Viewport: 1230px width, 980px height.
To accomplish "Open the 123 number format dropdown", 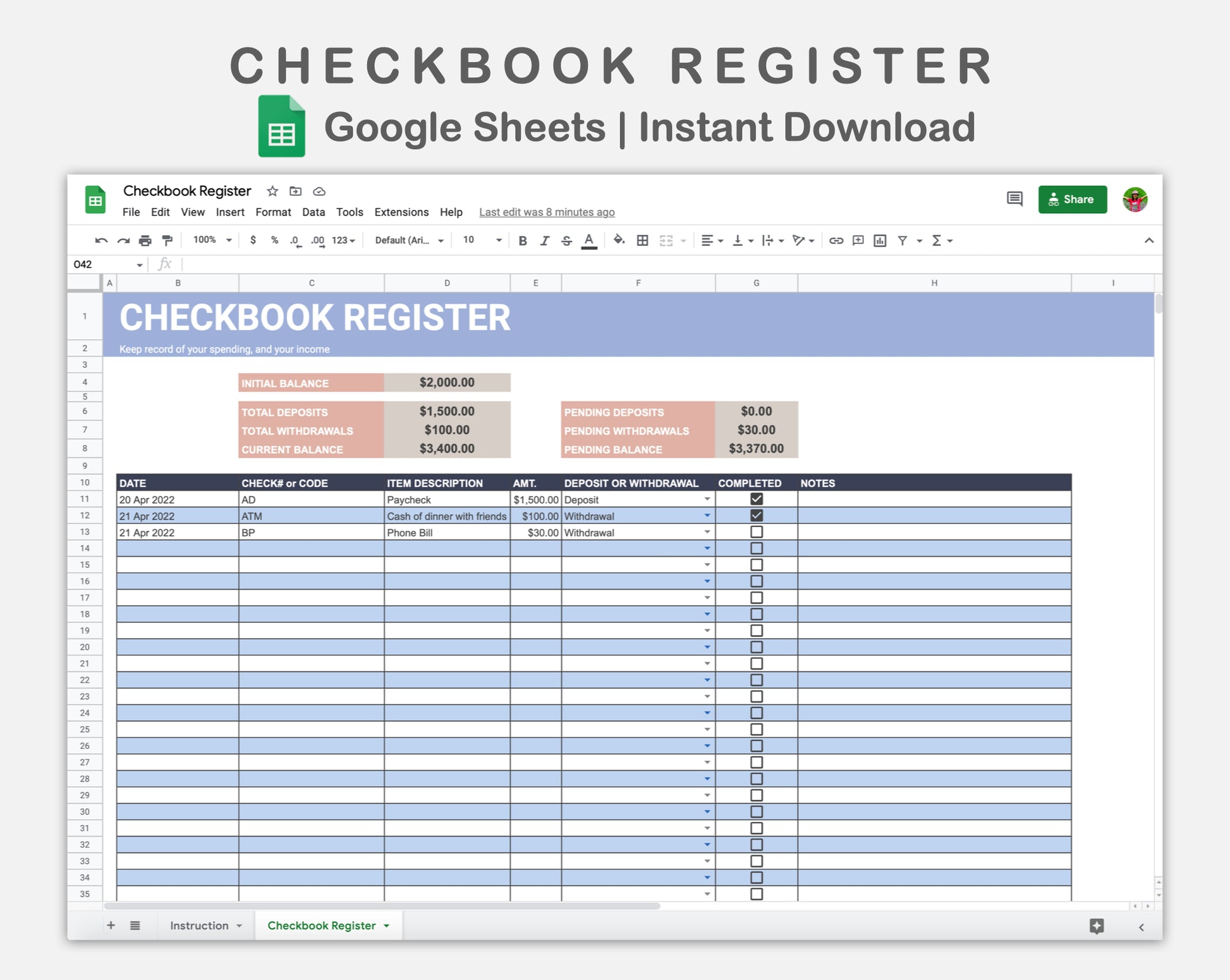I will tap(343, 241).
